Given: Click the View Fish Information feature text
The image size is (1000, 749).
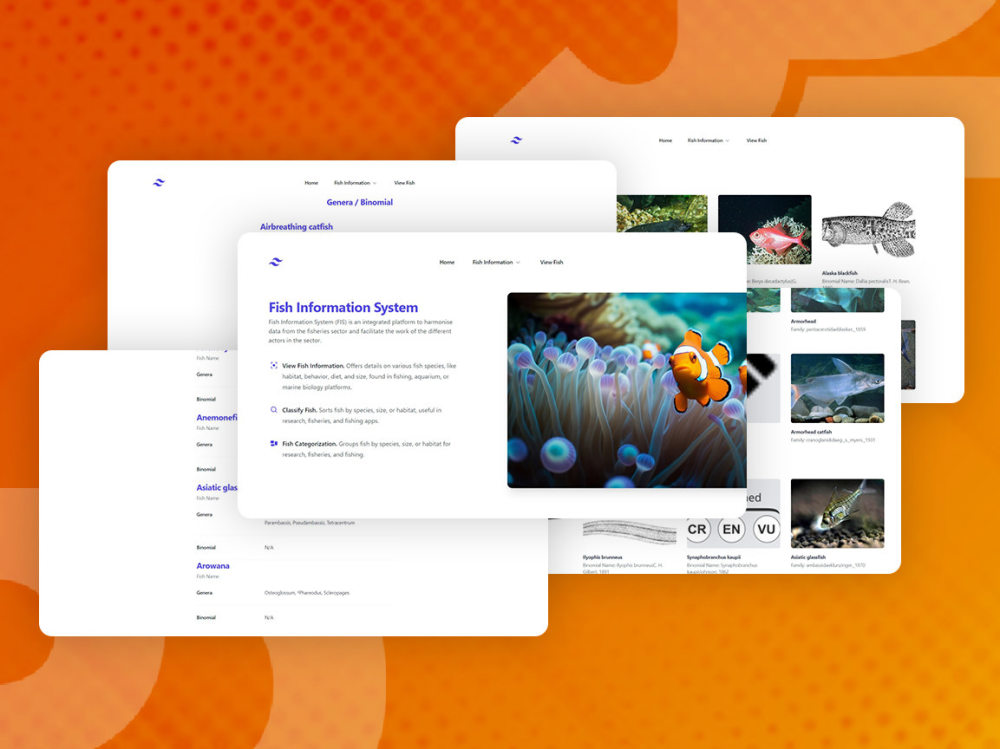Looking at the screenshot, I should click(x=369, y=376).
